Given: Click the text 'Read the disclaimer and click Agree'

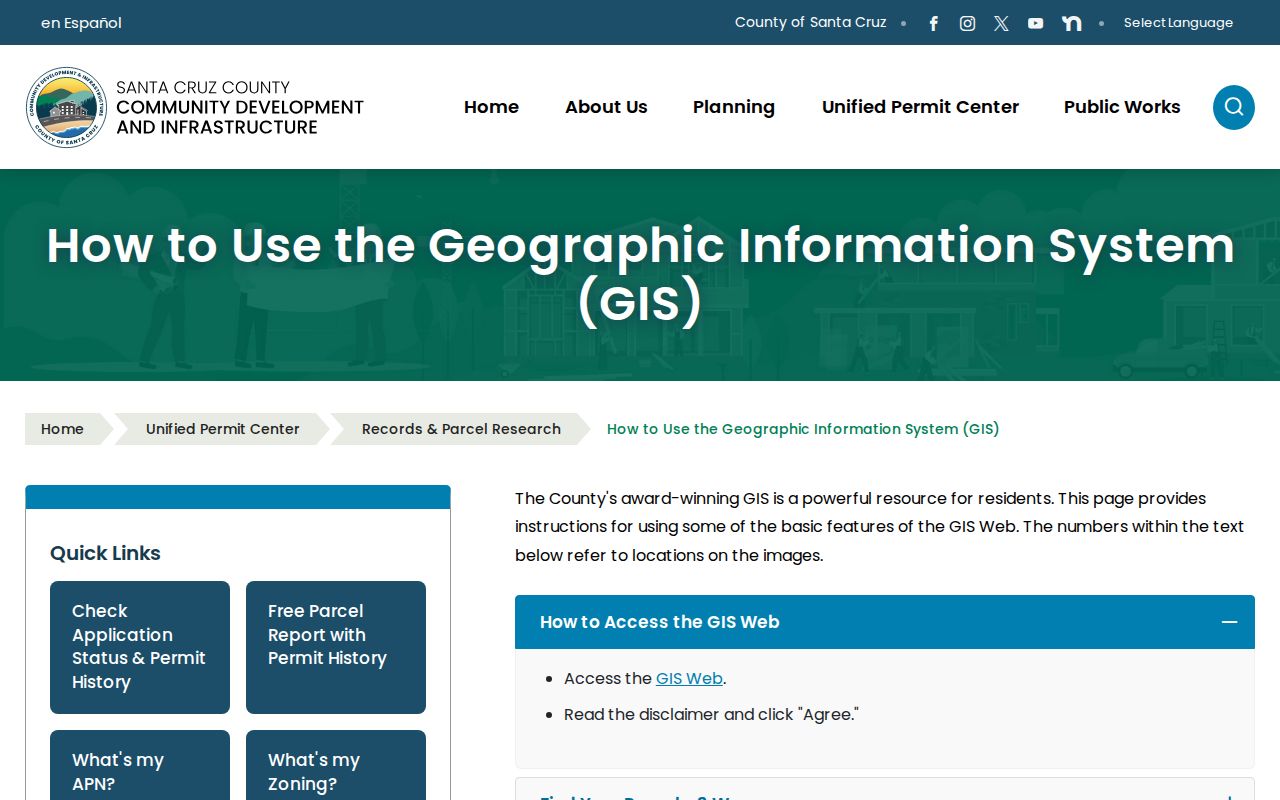Looking at the screenshot, I should point(711,714).
